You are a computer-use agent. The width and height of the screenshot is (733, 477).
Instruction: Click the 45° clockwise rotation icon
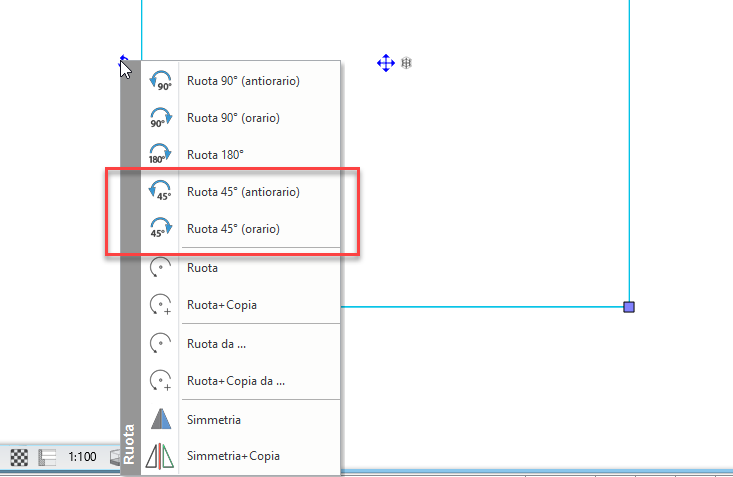coord(160,228)
